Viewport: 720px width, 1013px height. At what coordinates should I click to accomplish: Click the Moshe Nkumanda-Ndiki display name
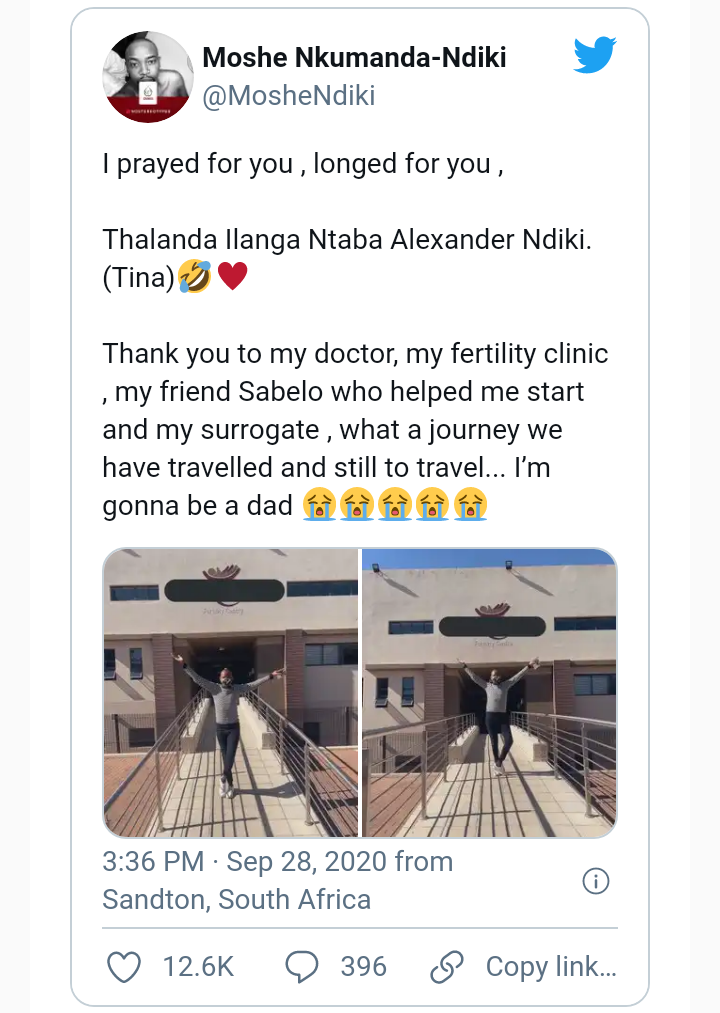[x=354, y=58]
